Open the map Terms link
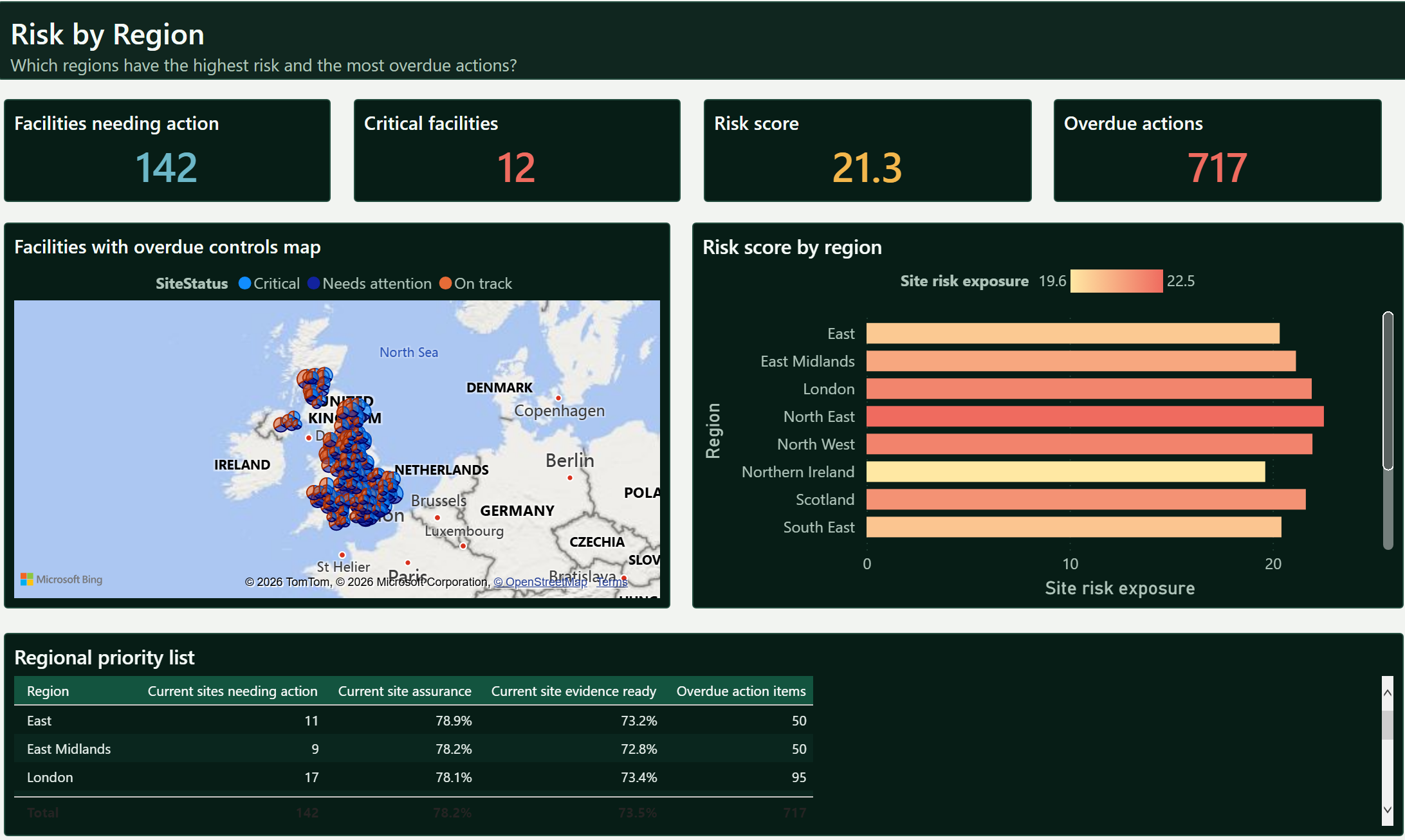 tap(612, 582)
